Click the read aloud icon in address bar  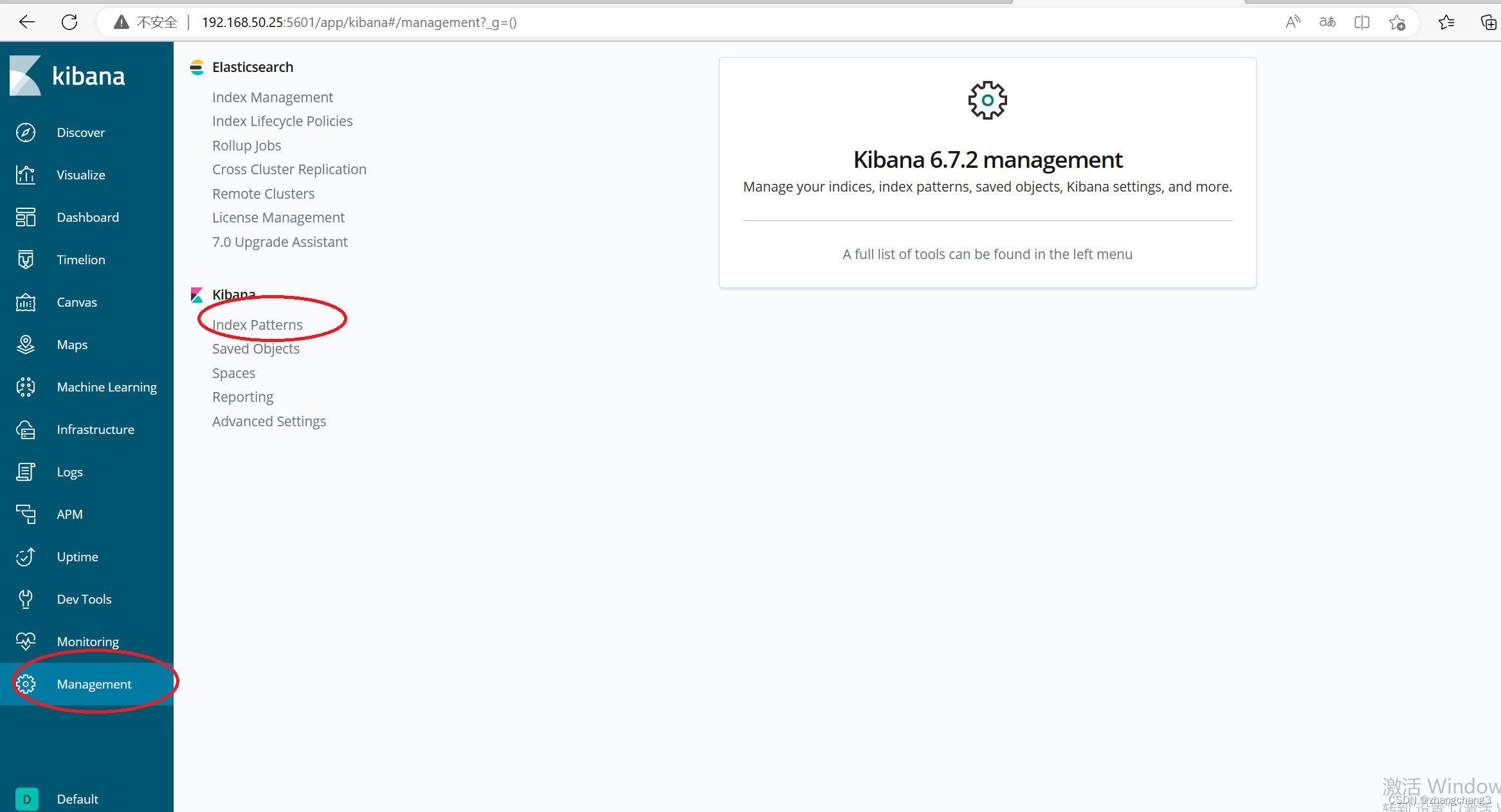pos(1293,23)
